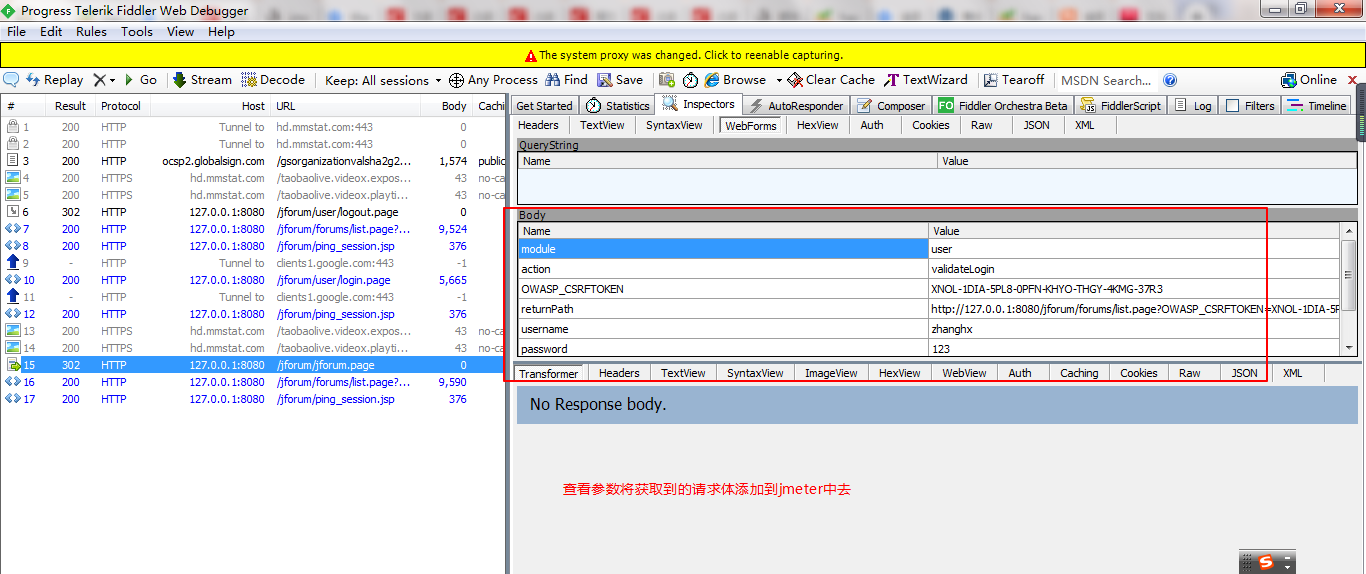The height and width of the screenshot is (574, 1366).
Task: Click session 9 upload arrow icon
Action: (13, 263)
